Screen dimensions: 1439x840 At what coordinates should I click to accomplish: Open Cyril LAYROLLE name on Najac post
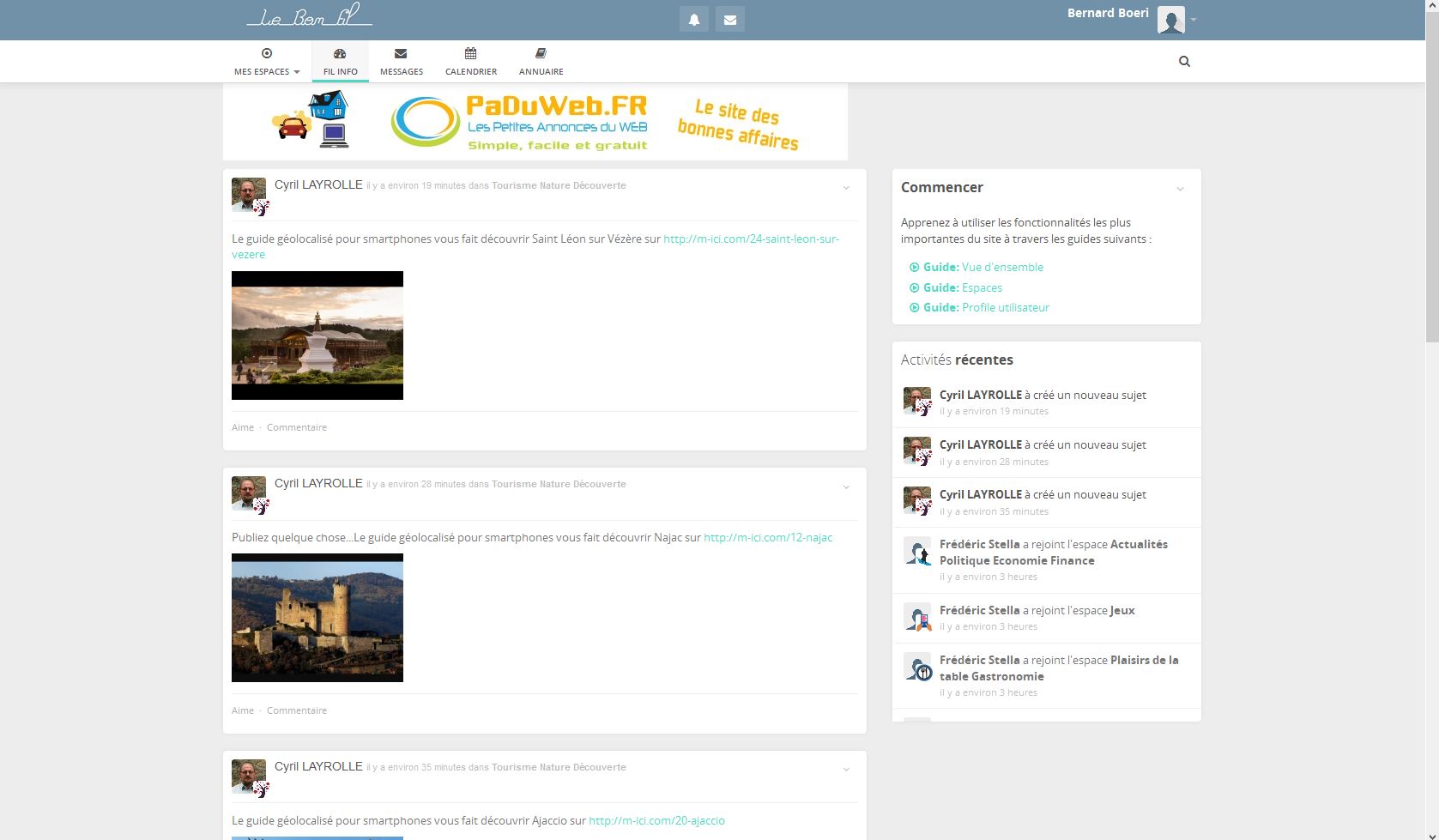[x=318, y=483]
